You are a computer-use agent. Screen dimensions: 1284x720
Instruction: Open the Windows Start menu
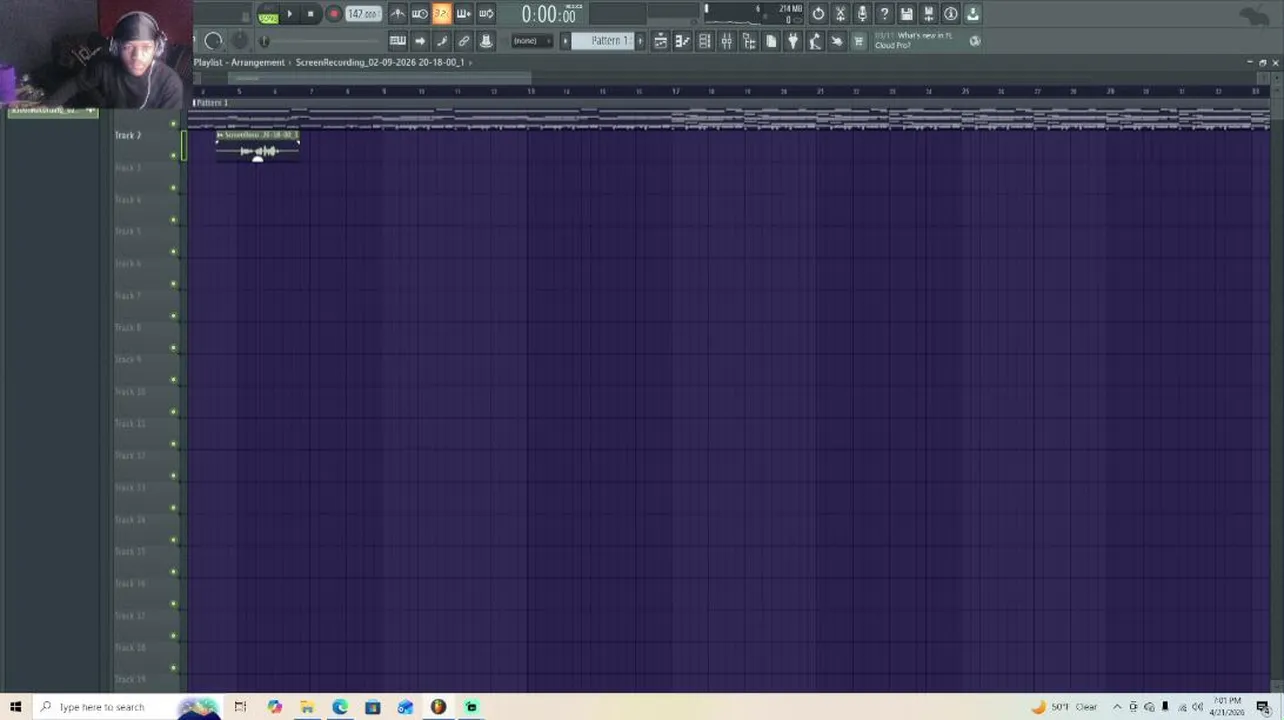(x=15, y=707)
